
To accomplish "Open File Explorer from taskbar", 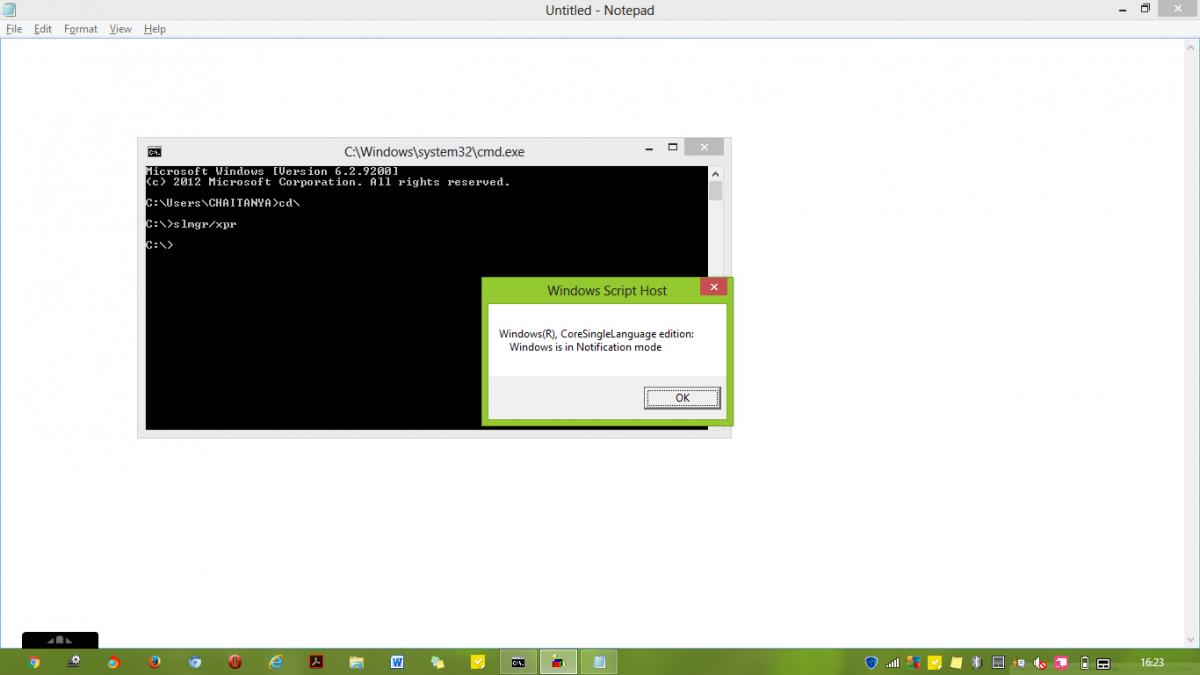I will (356, 662).
